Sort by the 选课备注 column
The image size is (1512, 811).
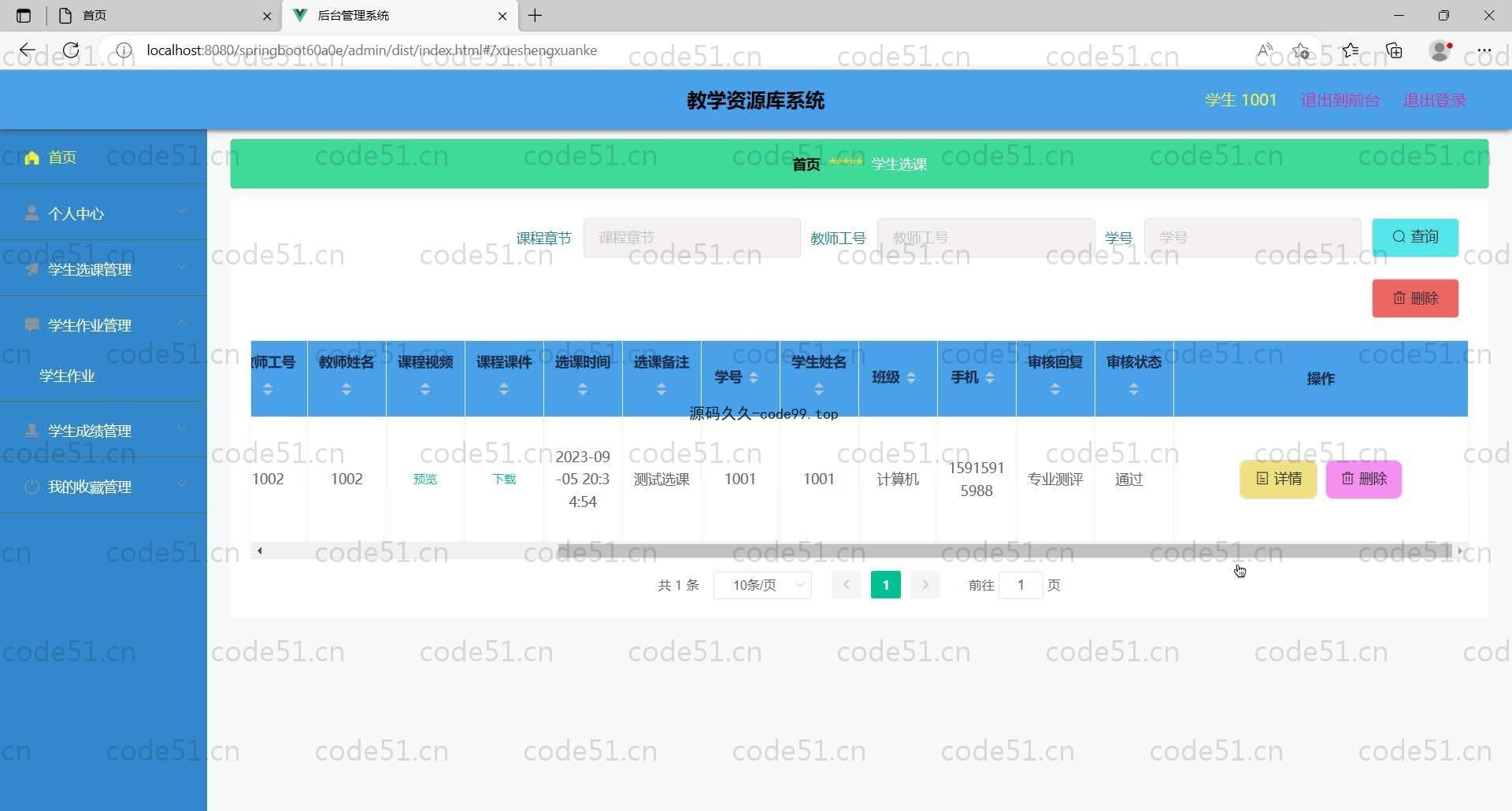pos(661,389)
